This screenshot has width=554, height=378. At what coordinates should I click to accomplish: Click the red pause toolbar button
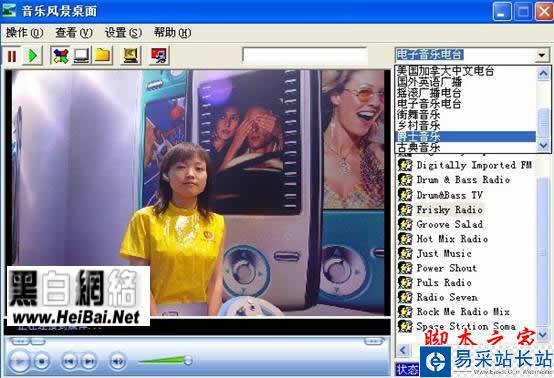point(12,56)
